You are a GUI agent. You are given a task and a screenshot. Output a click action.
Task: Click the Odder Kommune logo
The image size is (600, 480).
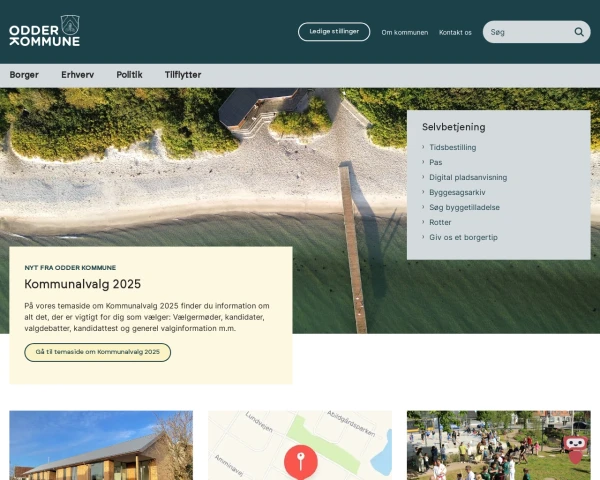44,31
